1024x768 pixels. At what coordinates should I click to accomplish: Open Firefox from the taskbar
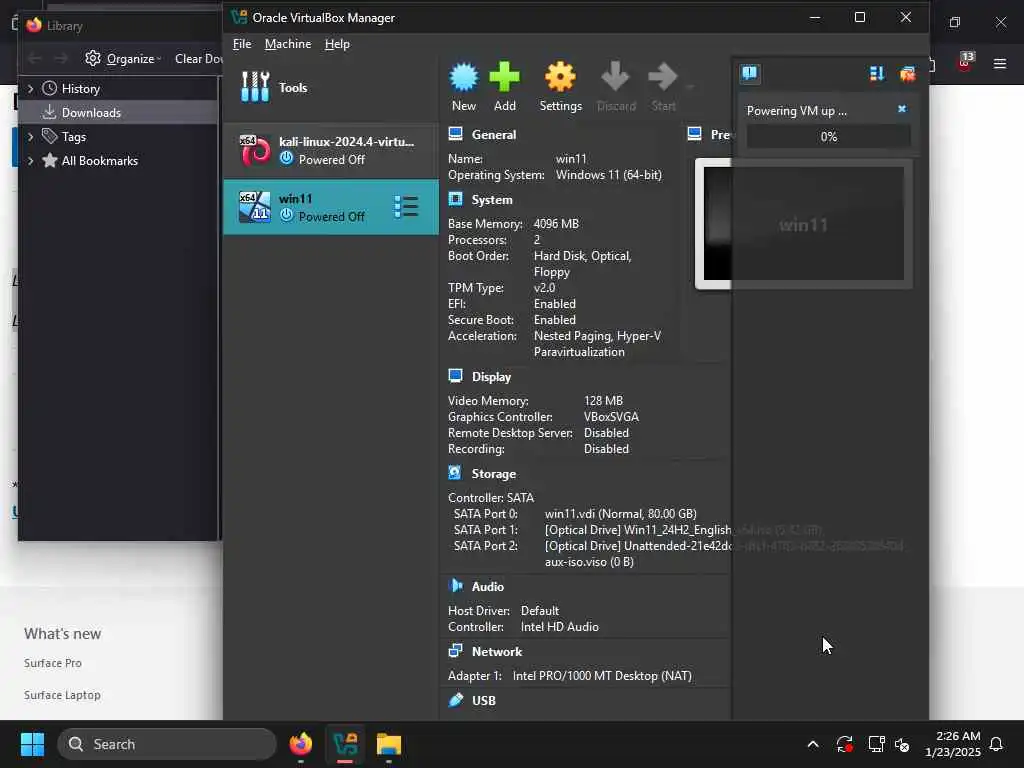click(x=300, y=744)
